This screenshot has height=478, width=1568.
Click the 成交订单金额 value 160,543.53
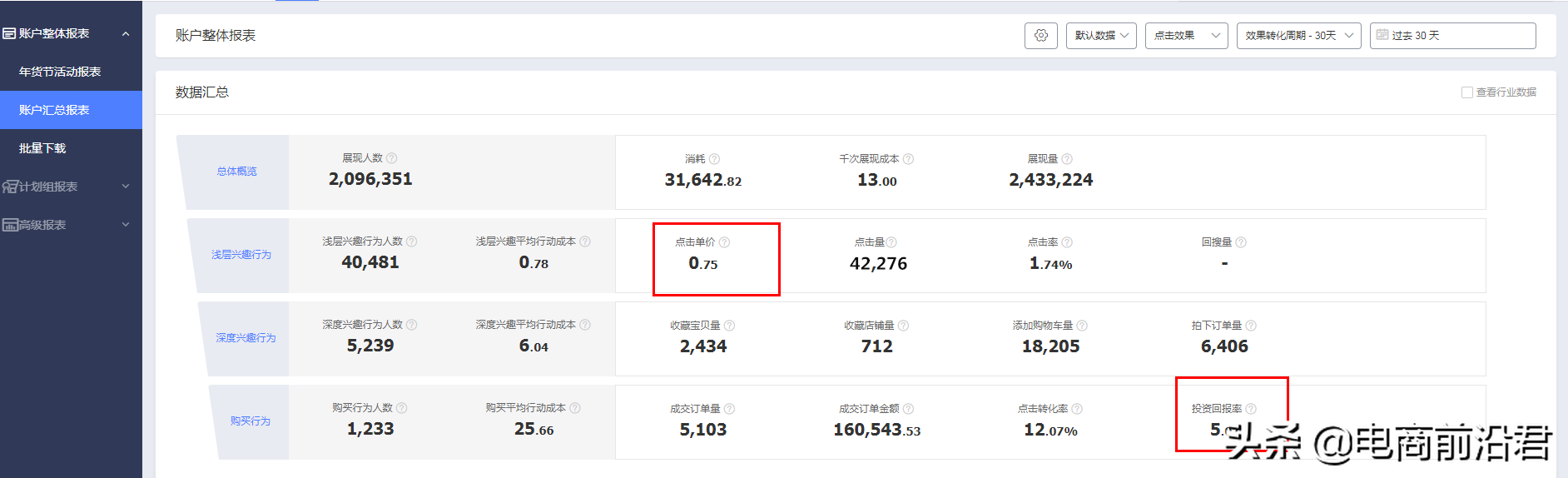877,430
